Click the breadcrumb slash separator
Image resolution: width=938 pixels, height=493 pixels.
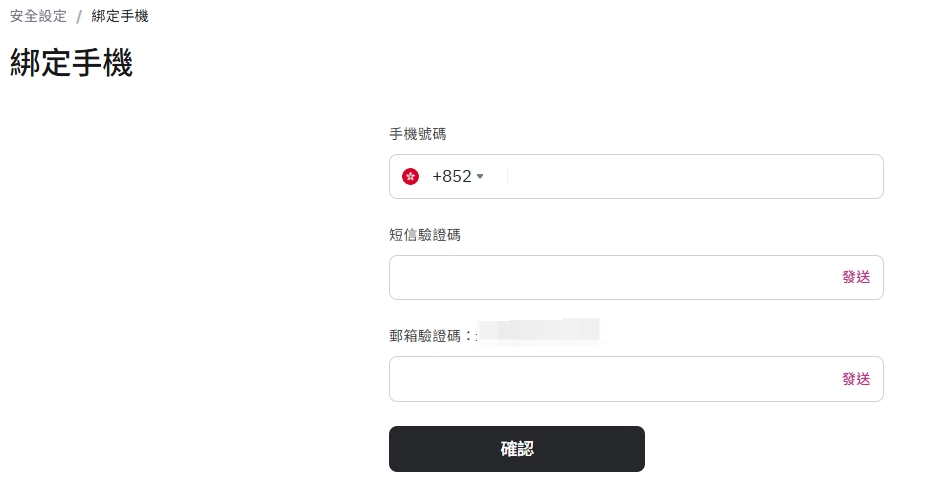pyautogui.click(x=79, y=17)
